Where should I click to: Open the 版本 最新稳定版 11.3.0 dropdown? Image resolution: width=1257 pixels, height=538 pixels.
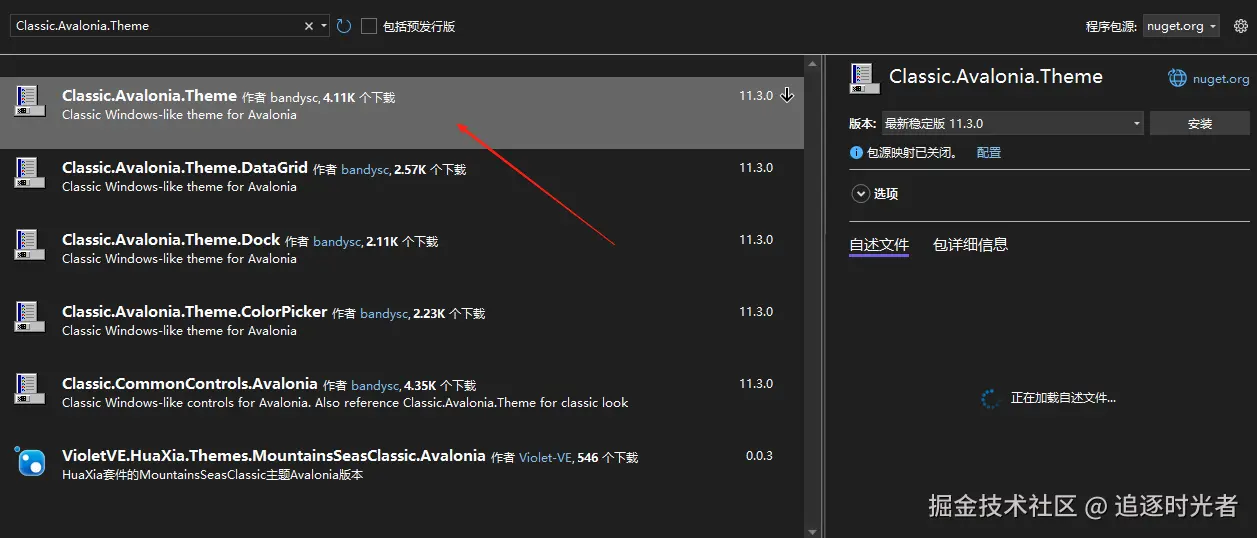pos(1012,124)
